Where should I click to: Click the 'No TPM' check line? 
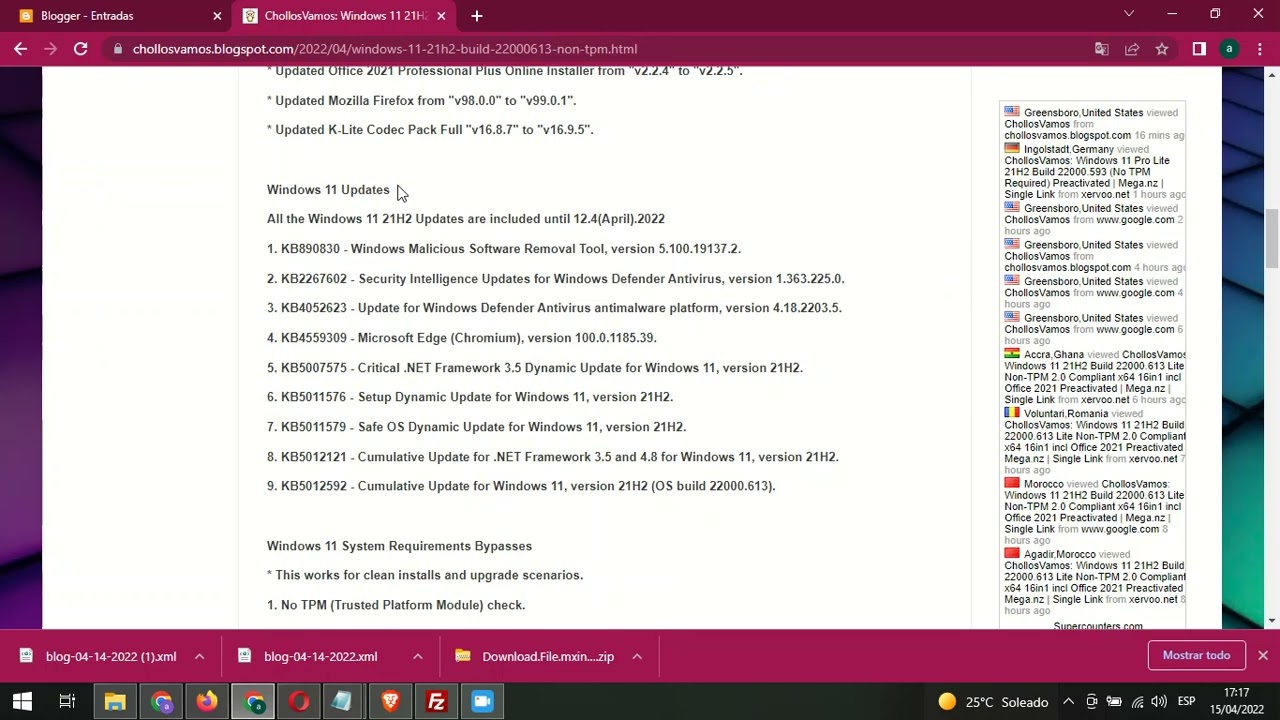(396, 605)
